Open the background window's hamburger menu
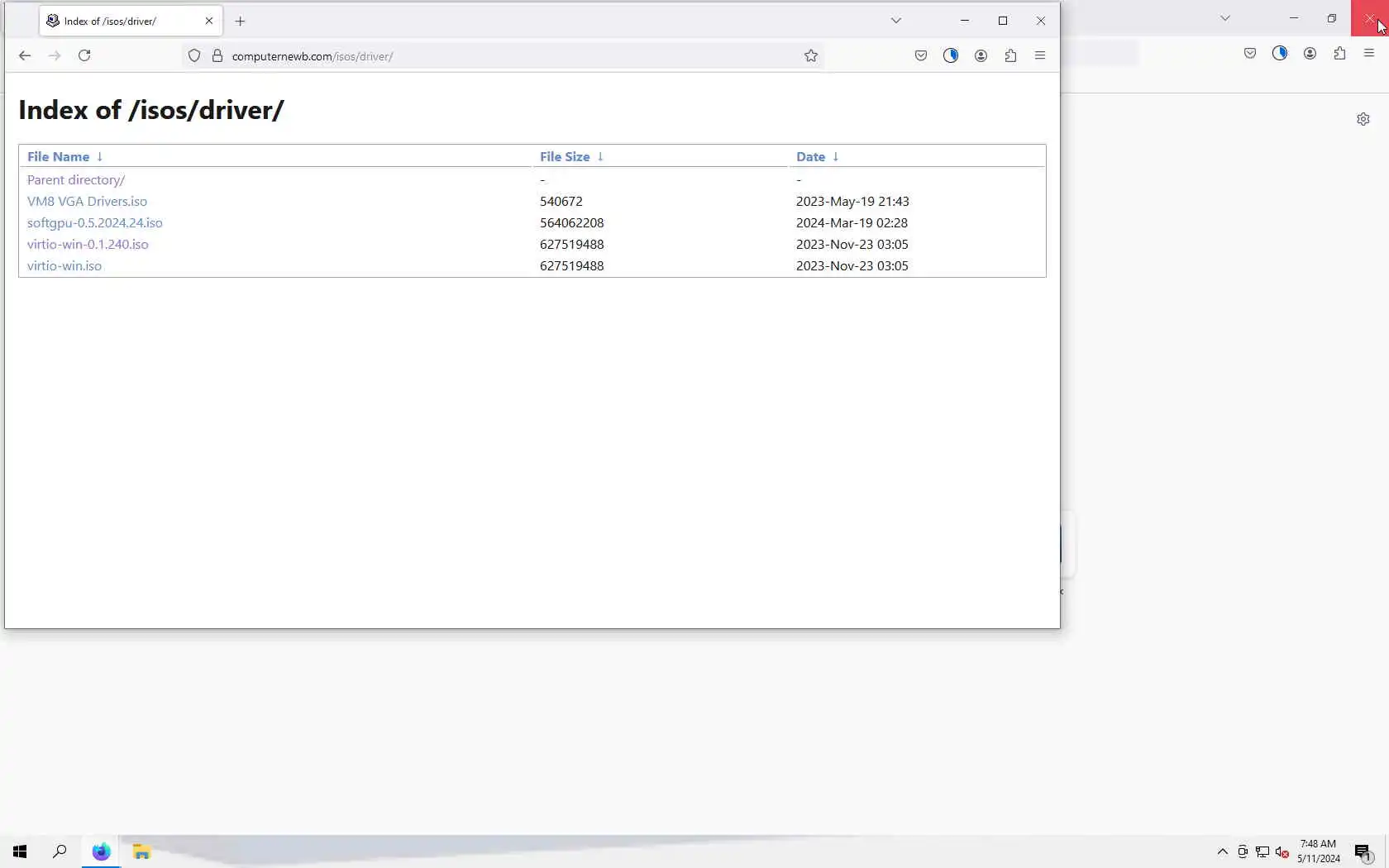 (x=1369, y=53)
